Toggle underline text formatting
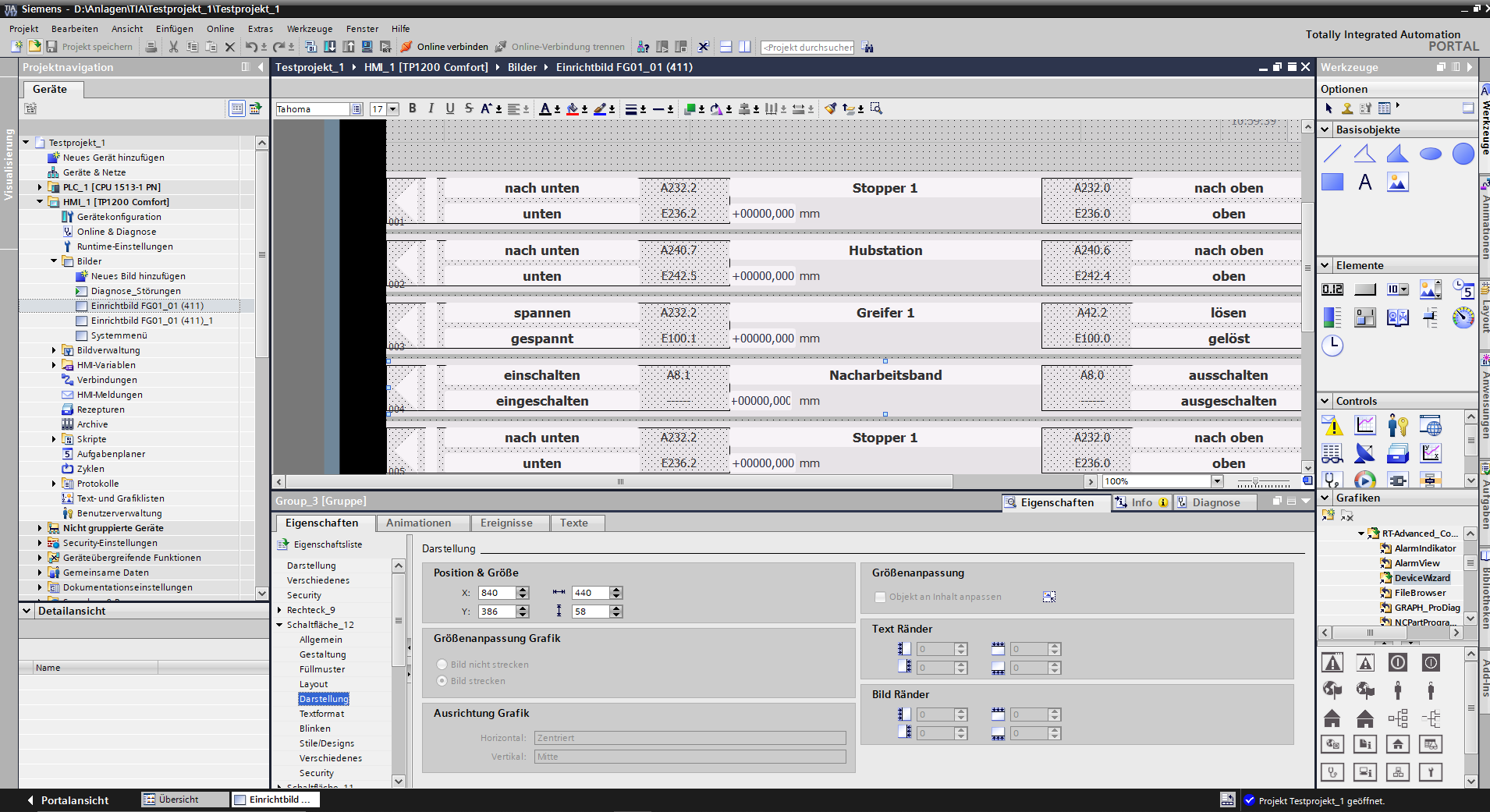The height and width of the screenshot is (812, 1490). (450, 108)
